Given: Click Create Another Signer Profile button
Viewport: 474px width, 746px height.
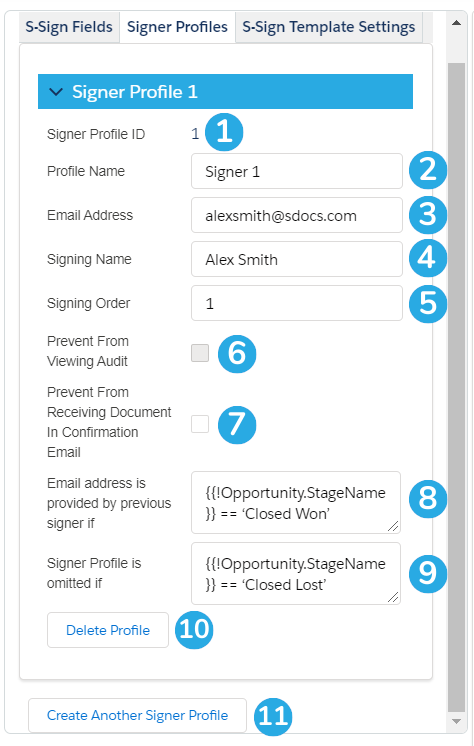Looking at the screenshot, I should pos(138,716).
